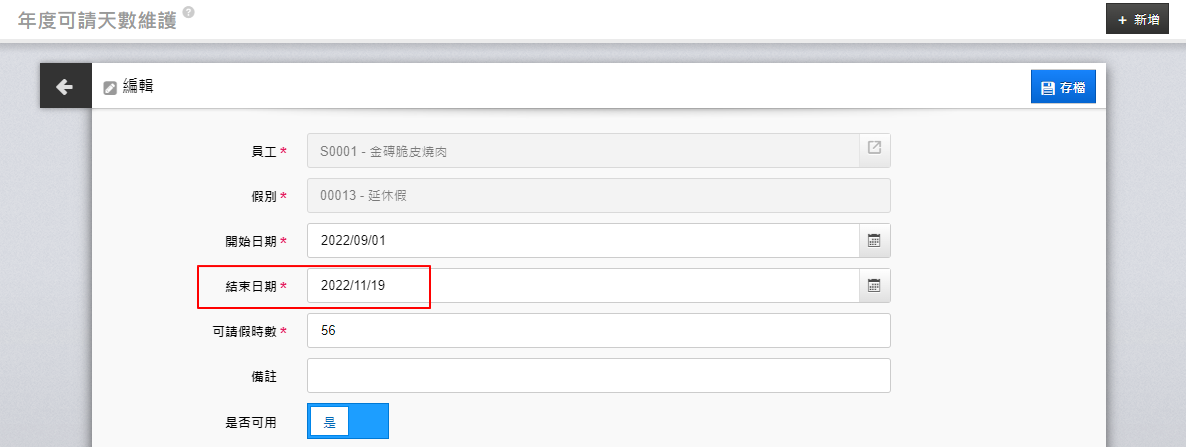Viewport: 1186px width, 447px height.
Task: Click the help icon beside the page title
Action: [189, 12]
